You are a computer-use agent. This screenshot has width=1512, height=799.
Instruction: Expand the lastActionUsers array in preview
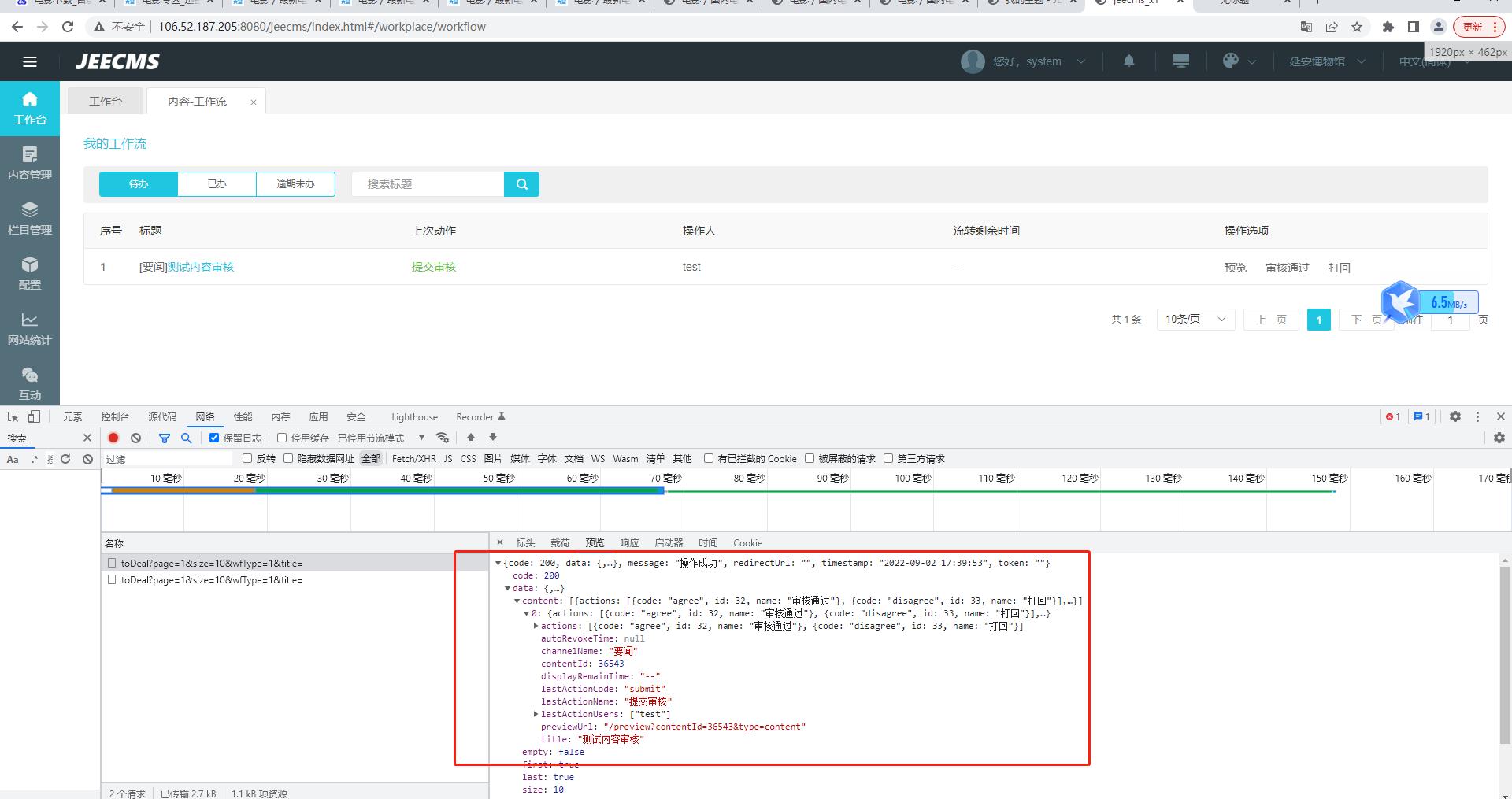(536, 714)
